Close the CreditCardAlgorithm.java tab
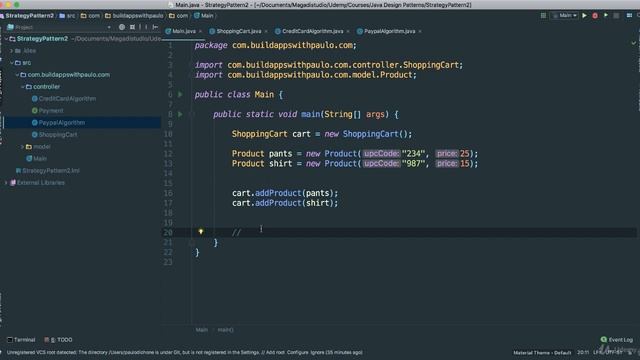 click(x=348, y=31)
